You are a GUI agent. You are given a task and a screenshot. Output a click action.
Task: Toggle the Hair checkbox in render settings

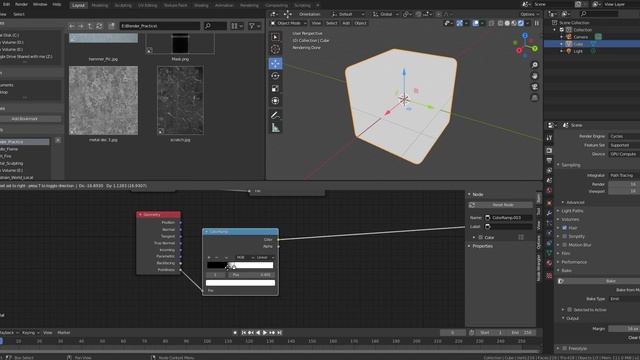tap(565, 228)
